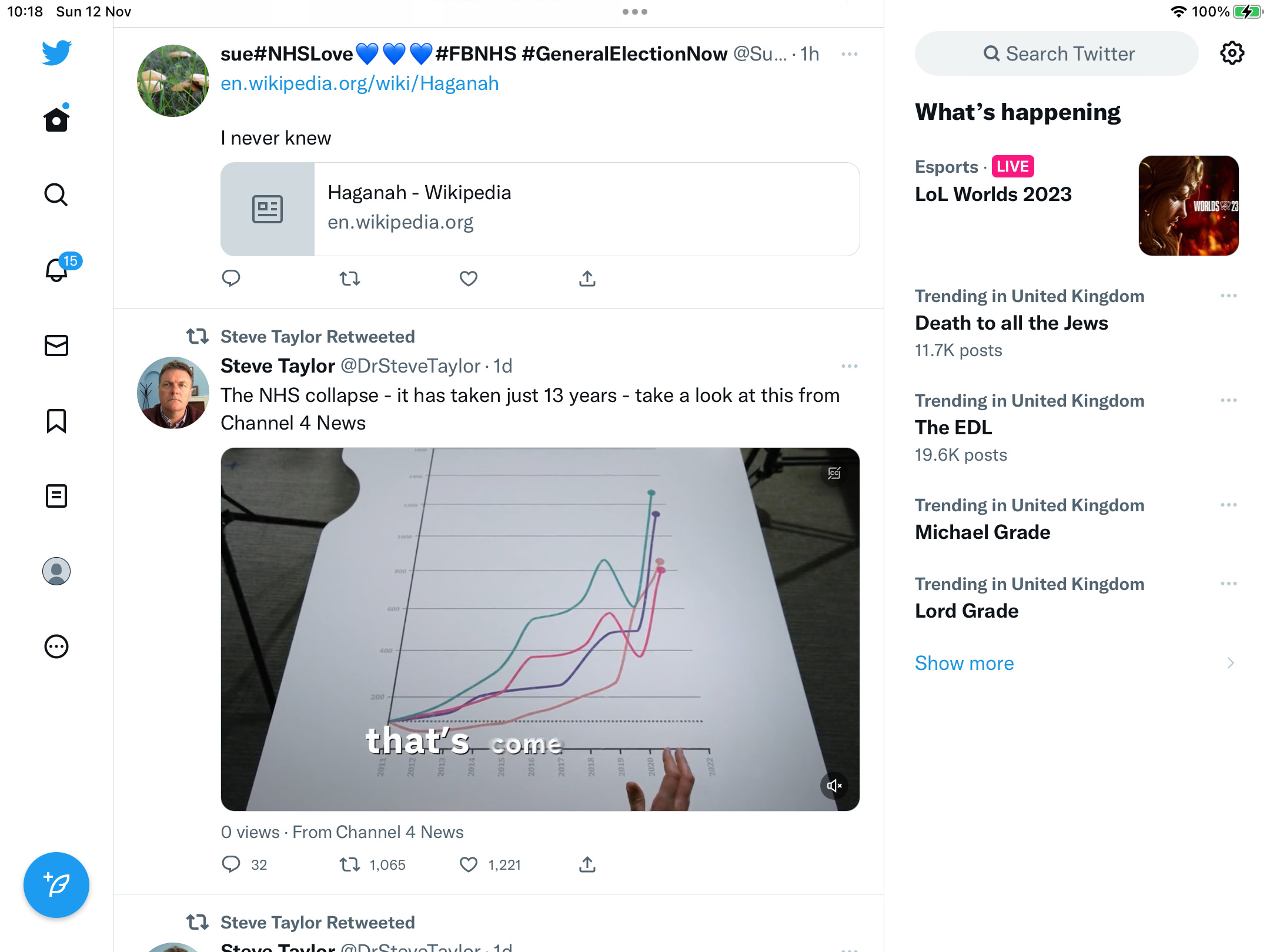Open the More circle menu in sidebar
The height and width of the screenshot is (952, 1270).
click(56, 646)
